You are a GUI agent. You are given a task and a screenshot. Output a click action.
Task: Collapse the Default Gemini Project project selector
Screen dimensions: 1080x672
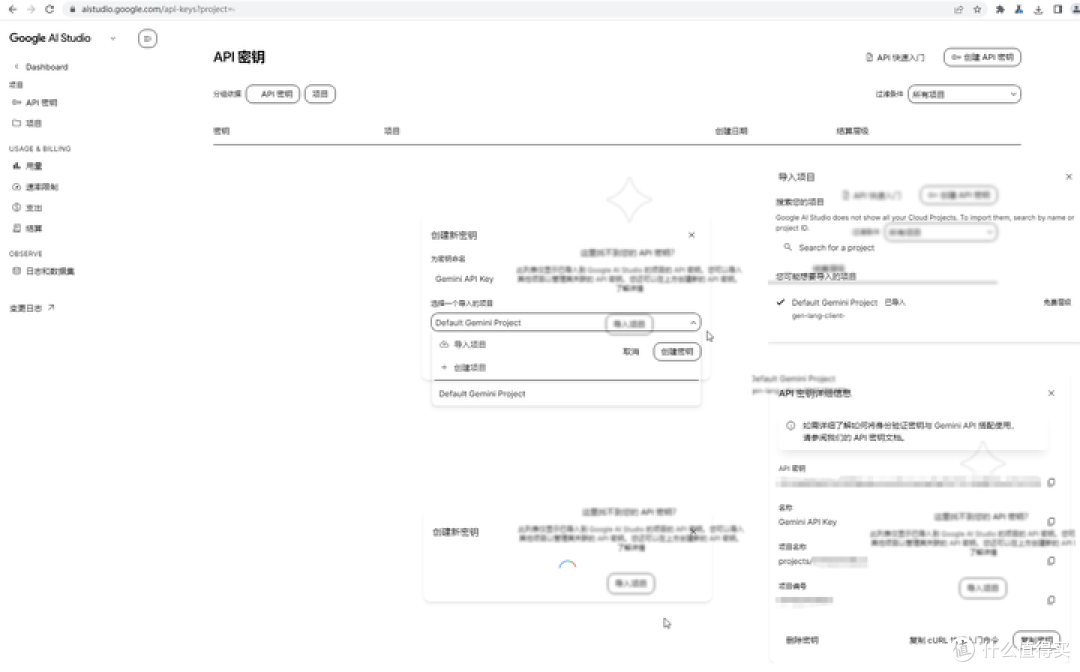(565, 322)
